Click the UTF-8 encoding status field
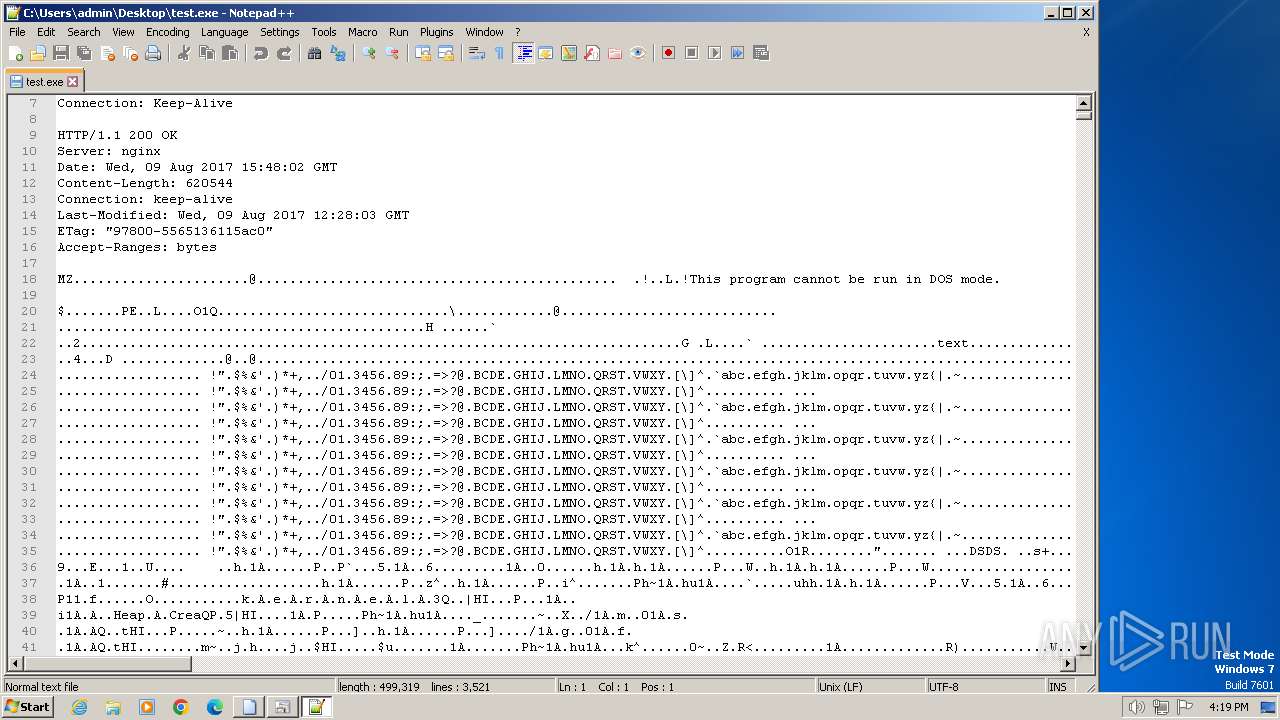The height and width of the screenshot is (720, 1280). 985,687
